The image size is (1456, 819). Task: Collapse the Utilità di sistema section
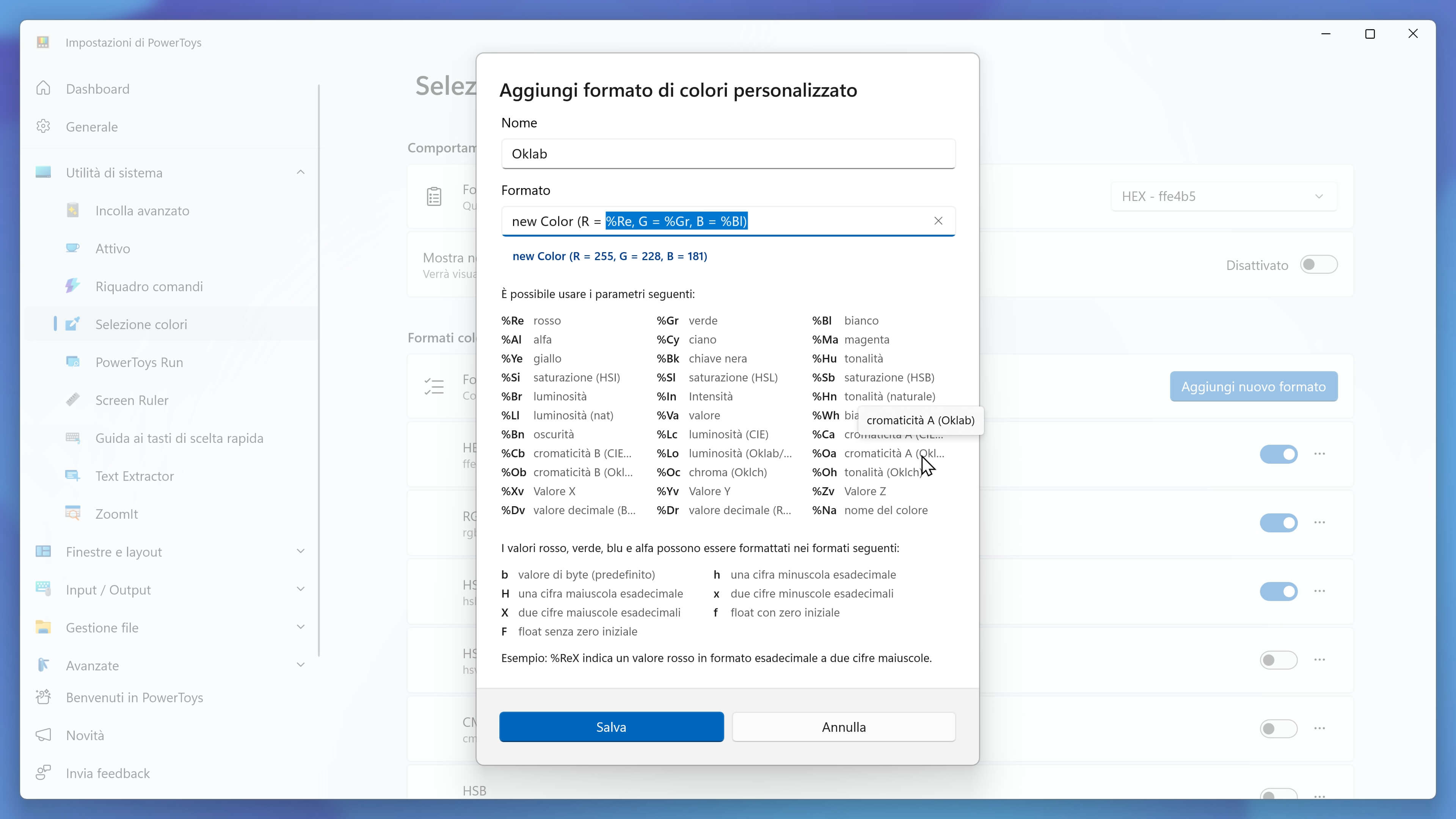point(301,173)
